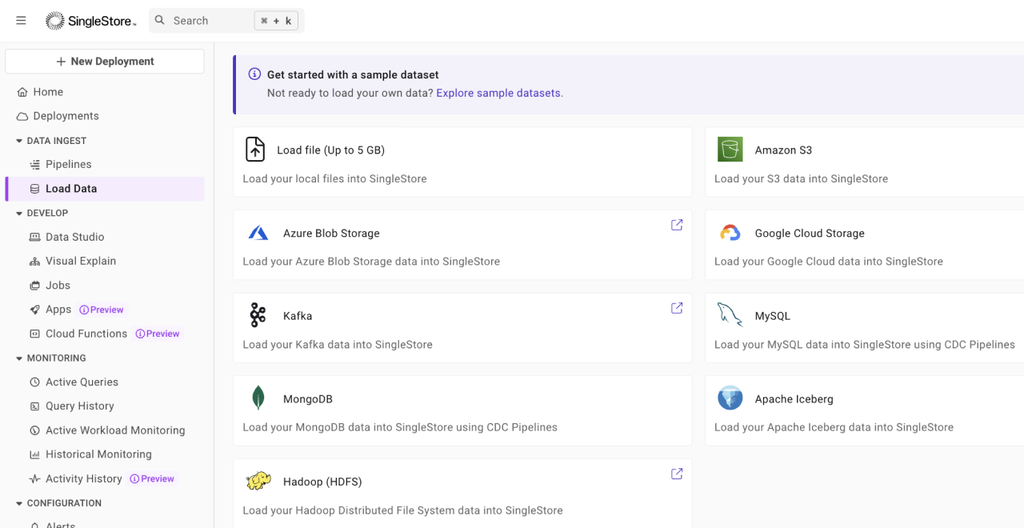Click the file upload icon
This screenshot has height=528, width=1024.
(x=255, y=149)
